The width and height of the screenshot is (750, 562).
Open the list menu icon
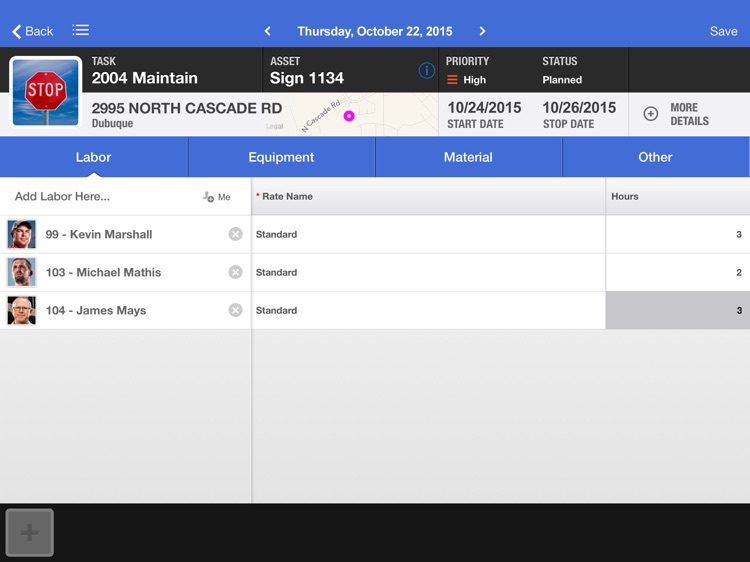81,31
